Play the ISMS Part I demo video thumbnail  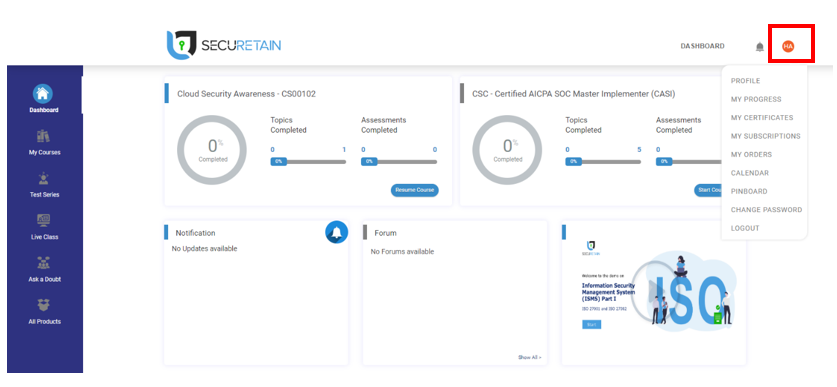[653, 290]
